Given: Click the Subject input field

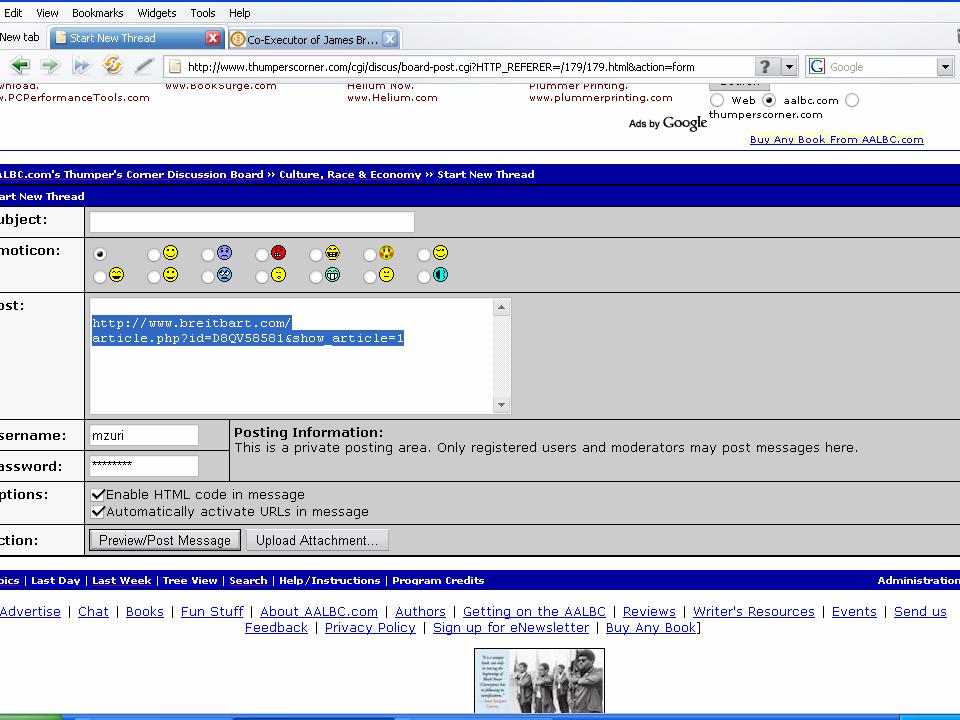Looking at the screenshot, I should [x=252, y=222].
